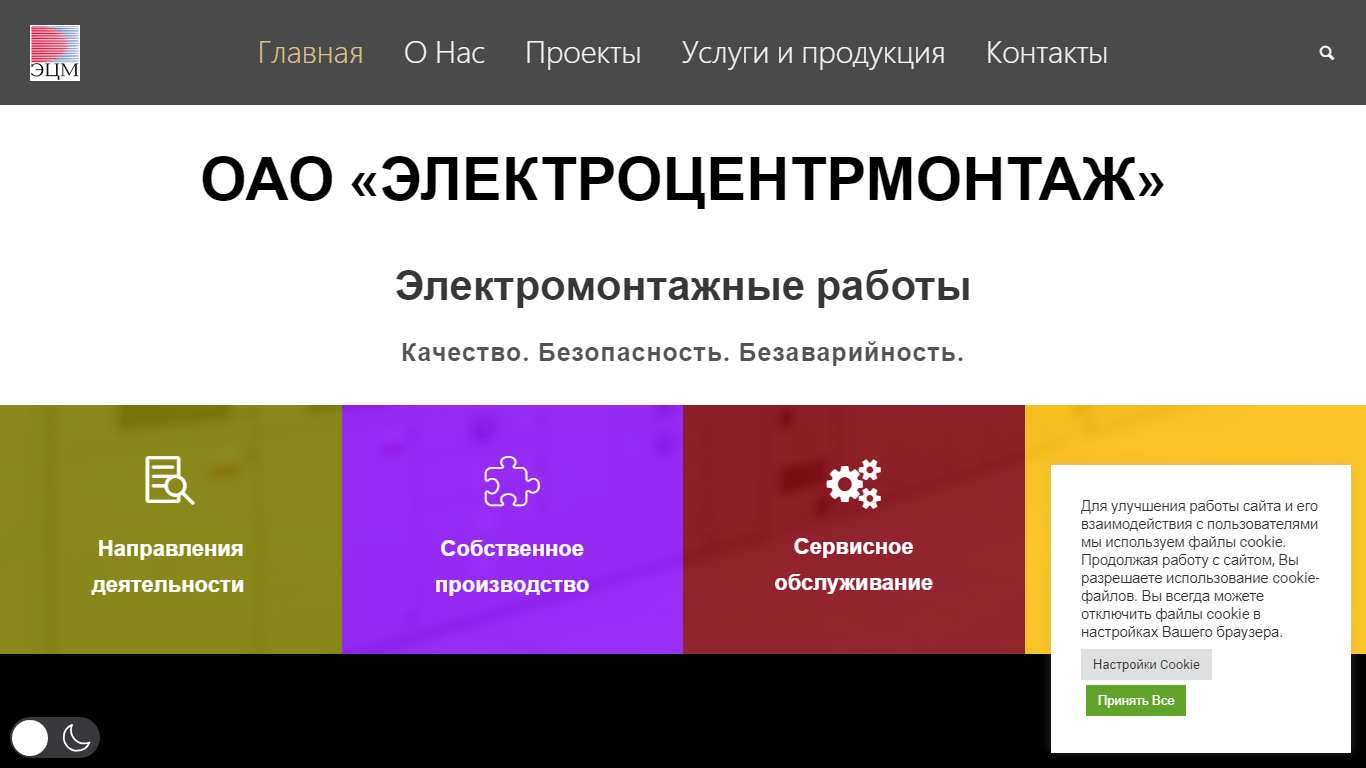This screenshot has width=1366, height=768.
Task: Open the search magnifier icon
Action: click(x=1327, y=53)
